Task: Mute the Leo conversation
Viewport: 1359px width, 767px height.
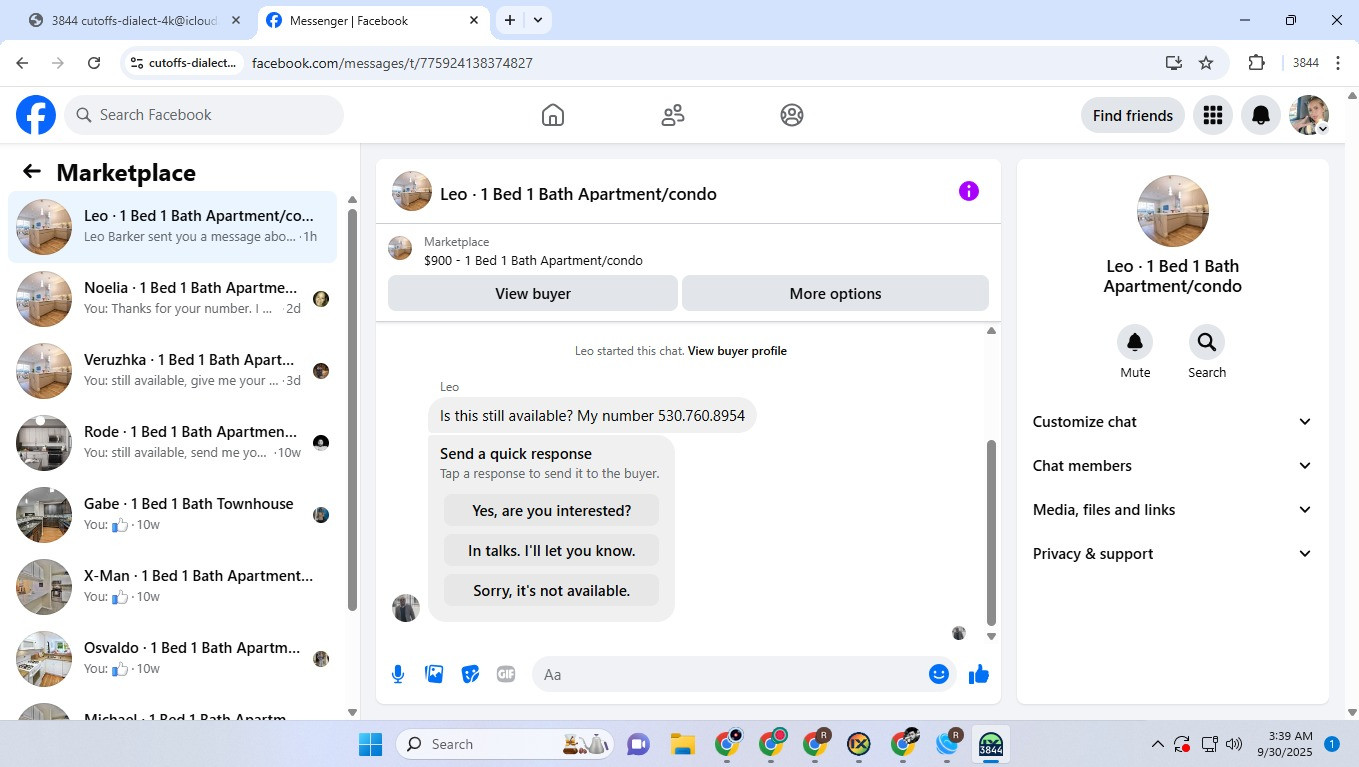Action: tap(1135, 342)
